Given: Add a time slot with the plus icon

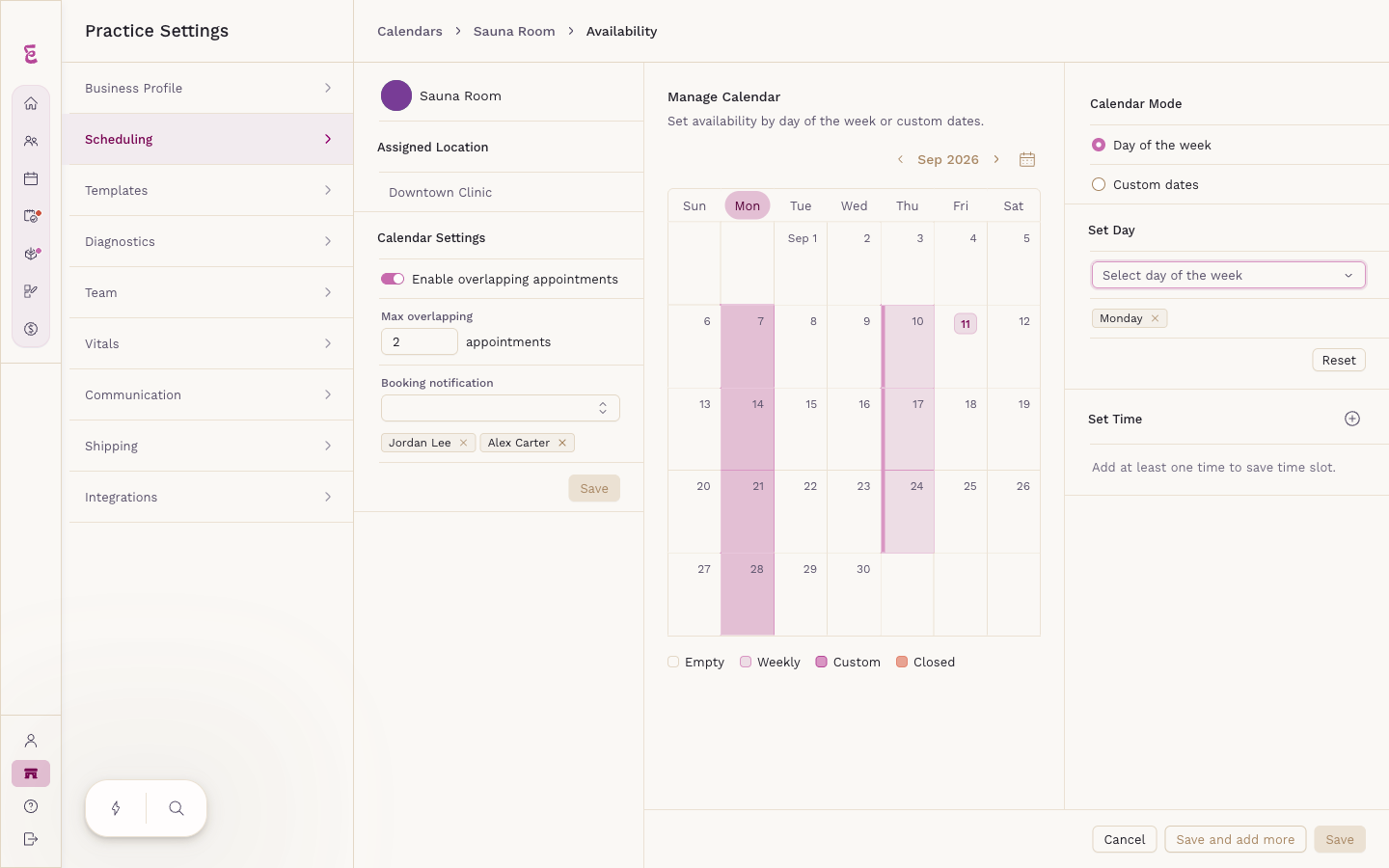Looking at the screenshot, I should point(1352,419).
